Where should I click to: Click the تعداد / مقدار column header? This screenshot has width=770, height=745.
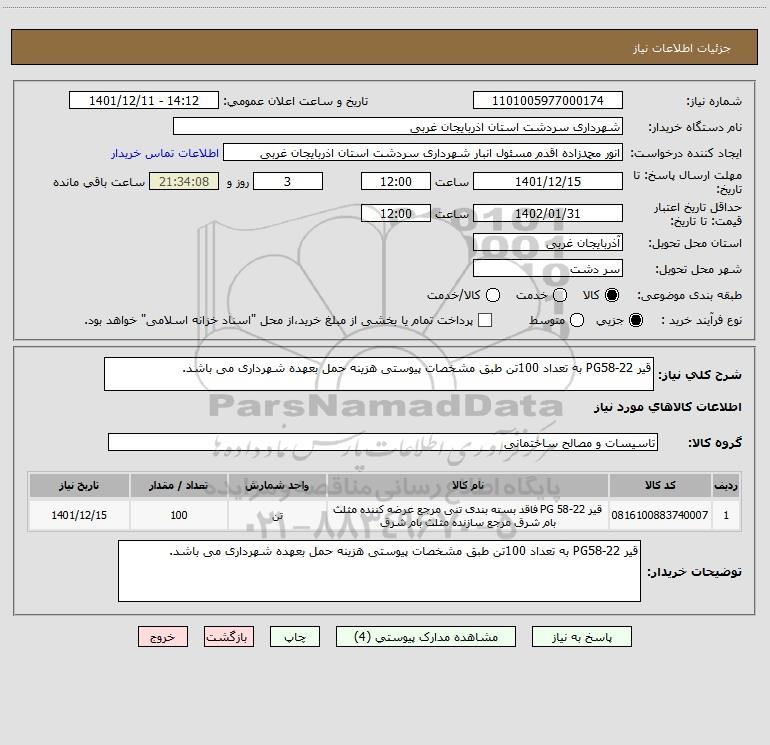pyautogui.click(x=179, y=486)
